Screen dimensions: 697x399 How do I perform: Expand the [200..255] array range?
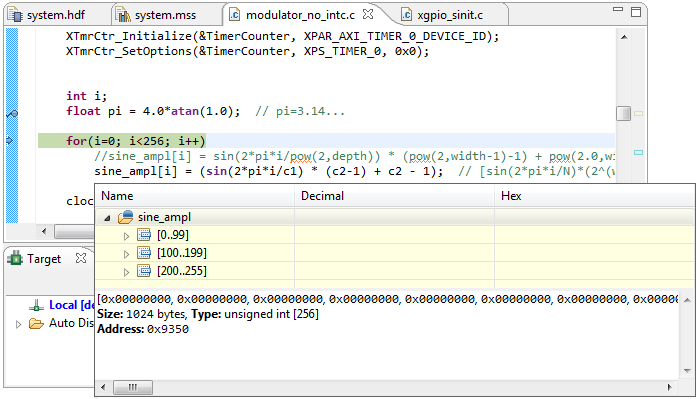pos(126,272)
